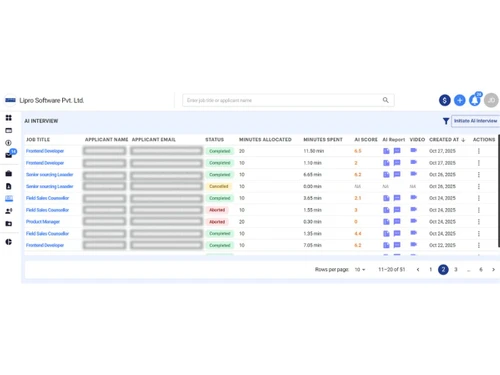Open the filter funnel icon
This screenshot has height=375, width=500.
pyautogui.click(x=446, y=121)
